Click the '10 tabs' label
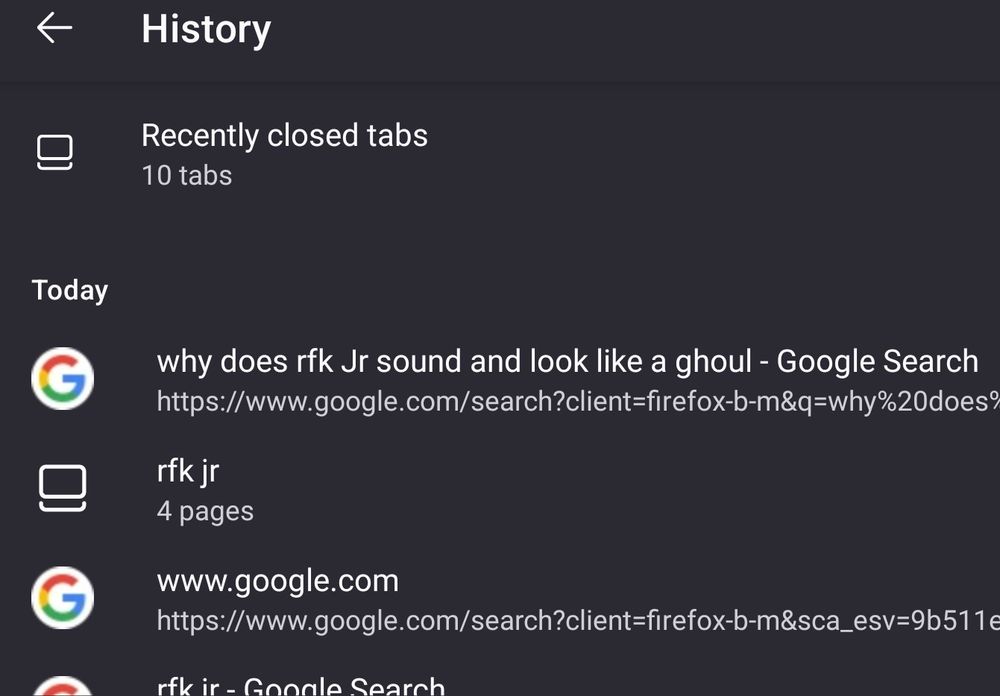This screenshot has width=1000, height=696. pos(186,176)
